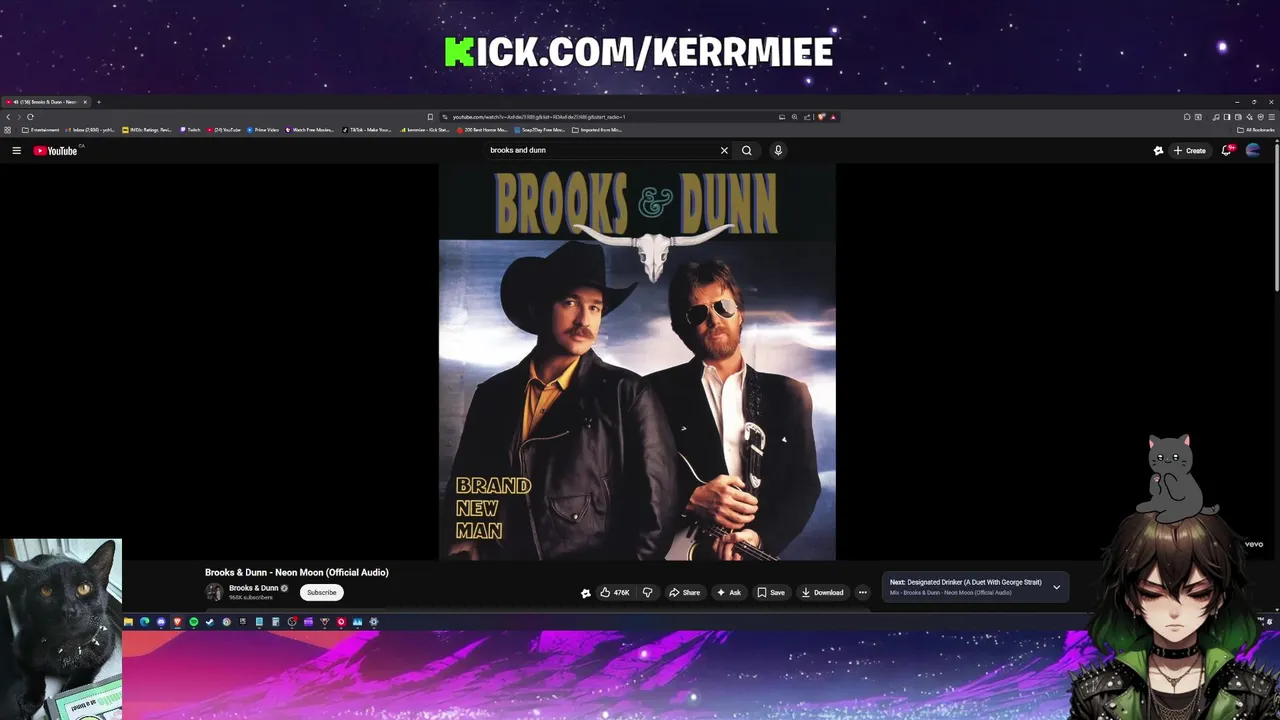Screen dimensions: 1280x720
Task: Click the gear icon beside like button
Action: [586, 593]
